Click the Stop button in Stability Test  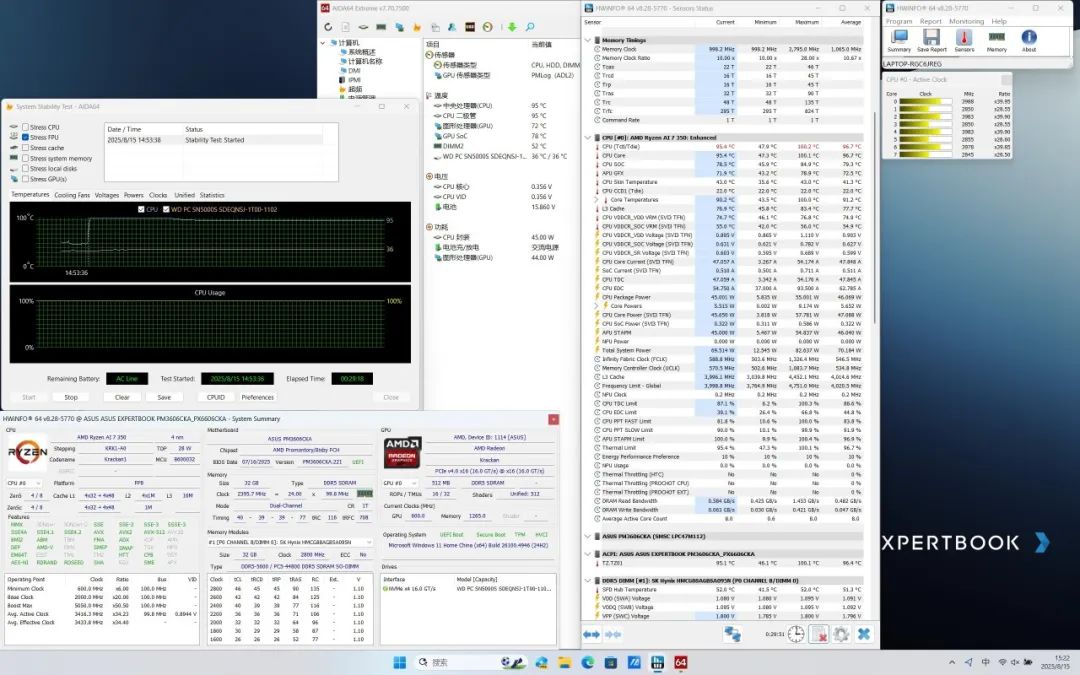pos(71,397)
